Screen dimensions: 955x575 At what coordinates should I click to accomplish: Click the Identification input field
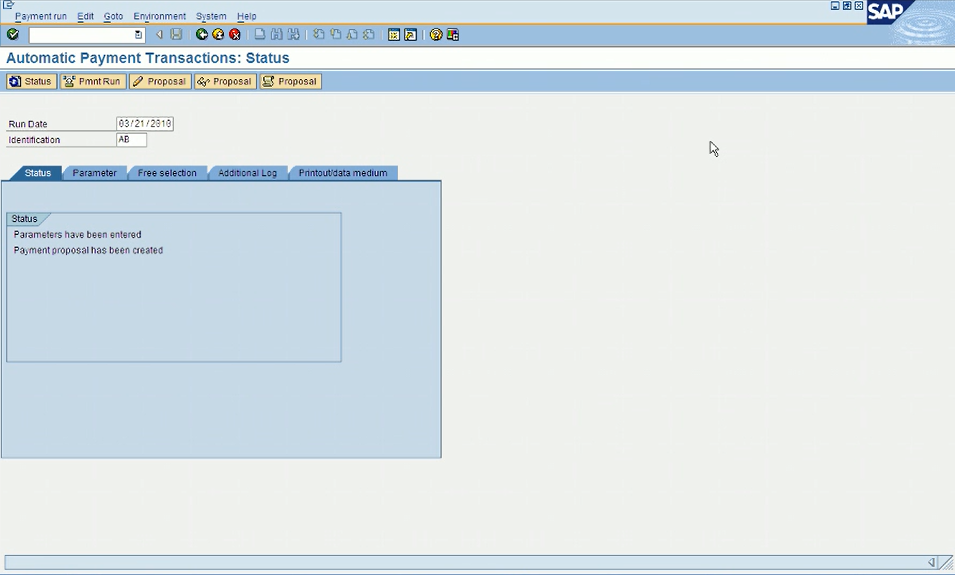132,139
